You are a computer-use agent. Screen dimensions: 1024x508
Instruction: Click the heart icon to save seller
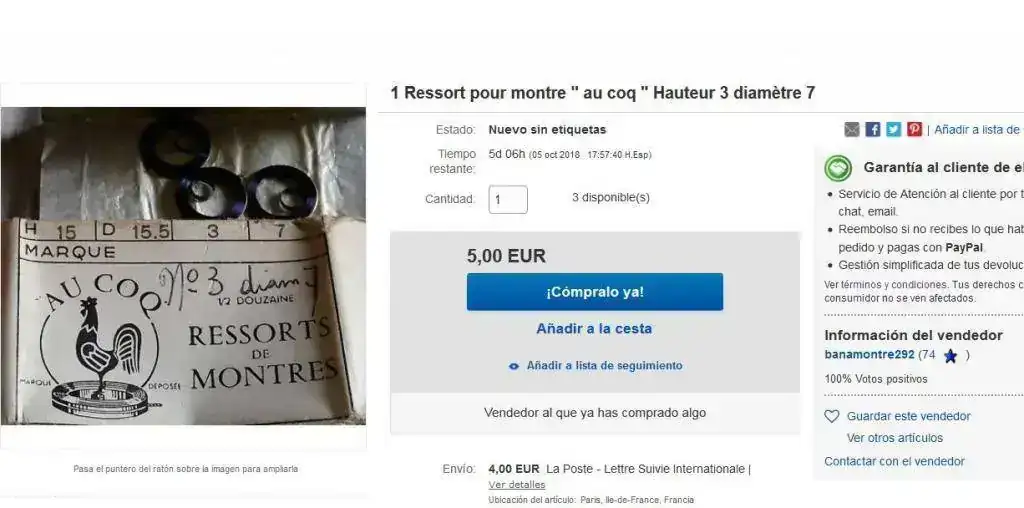831,416
